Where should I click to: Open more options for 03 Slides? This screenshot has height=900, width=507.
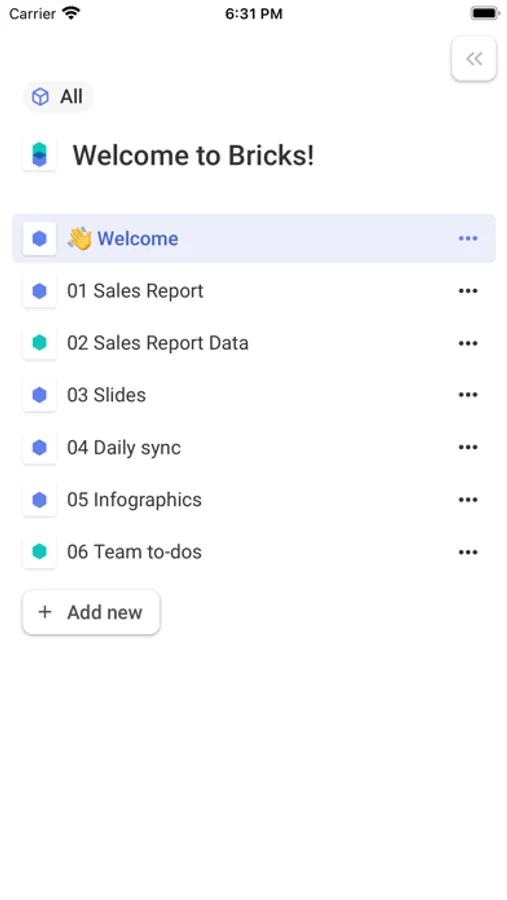[468, 395]
